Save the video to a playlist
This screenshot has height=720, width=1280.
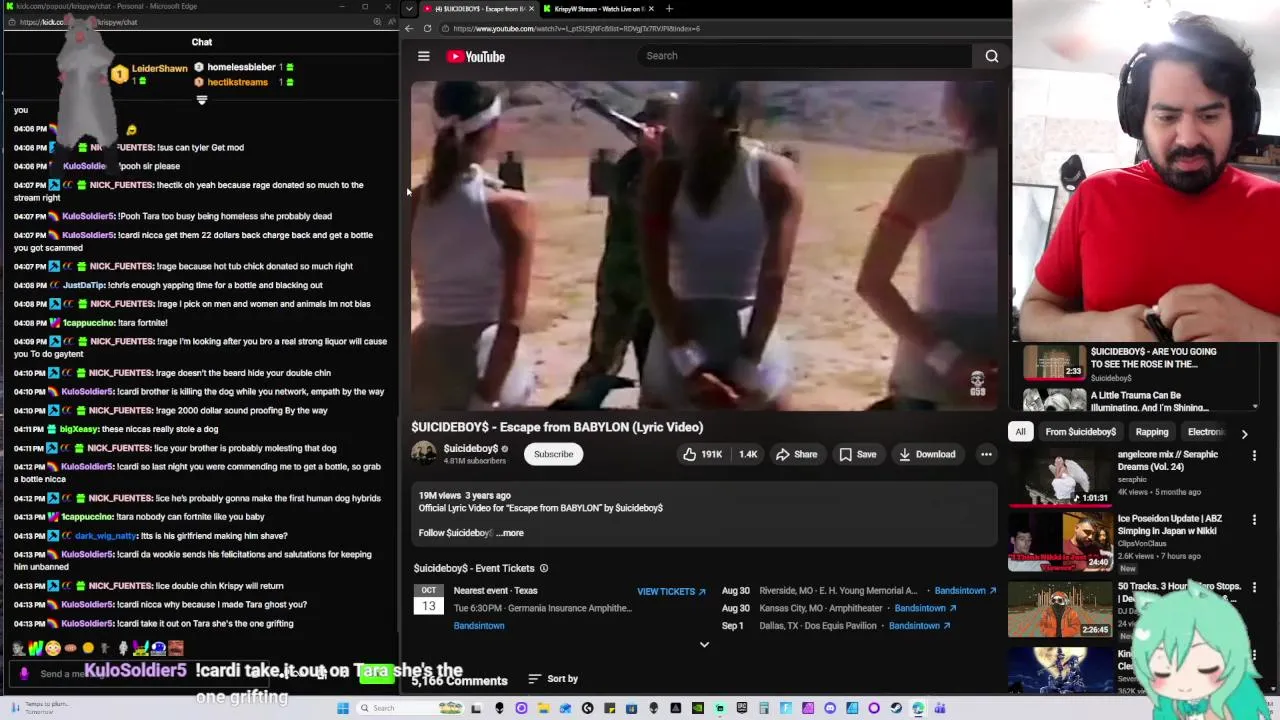pos(857,454)
